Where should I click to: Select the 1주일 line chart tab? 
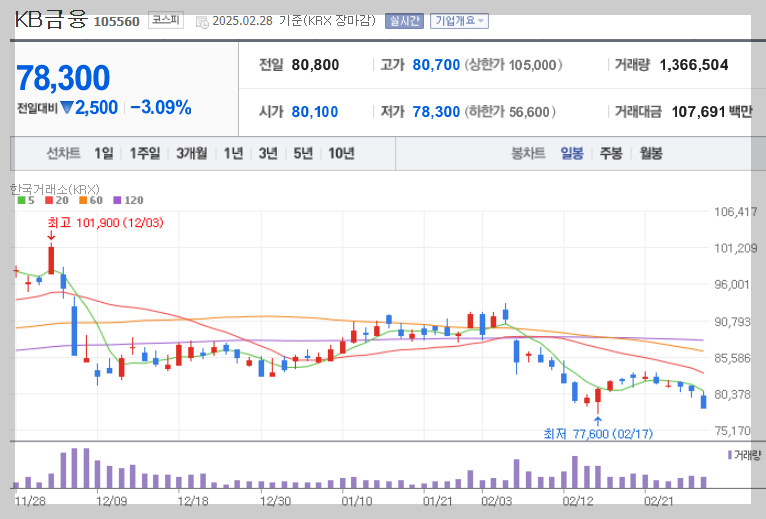(145, 153)
